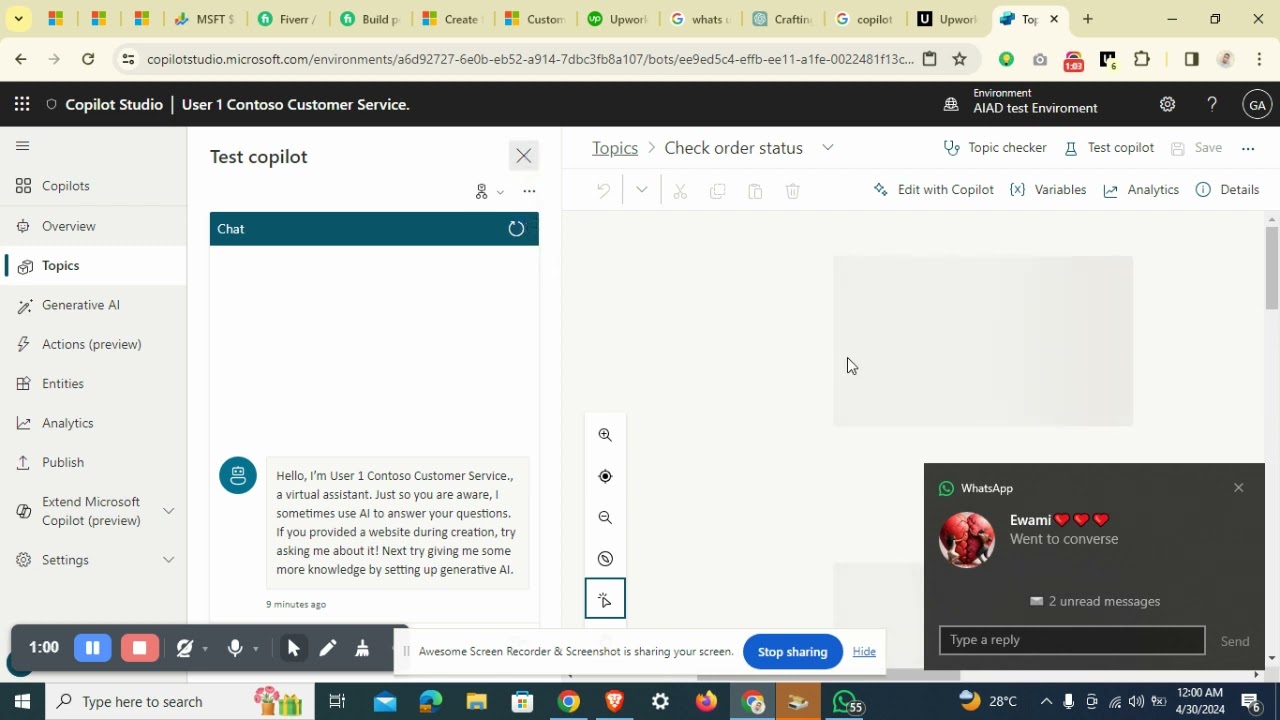The image size is (1280, 720).
Task: Click the Hide link on sharing bar
Action: 864,652
